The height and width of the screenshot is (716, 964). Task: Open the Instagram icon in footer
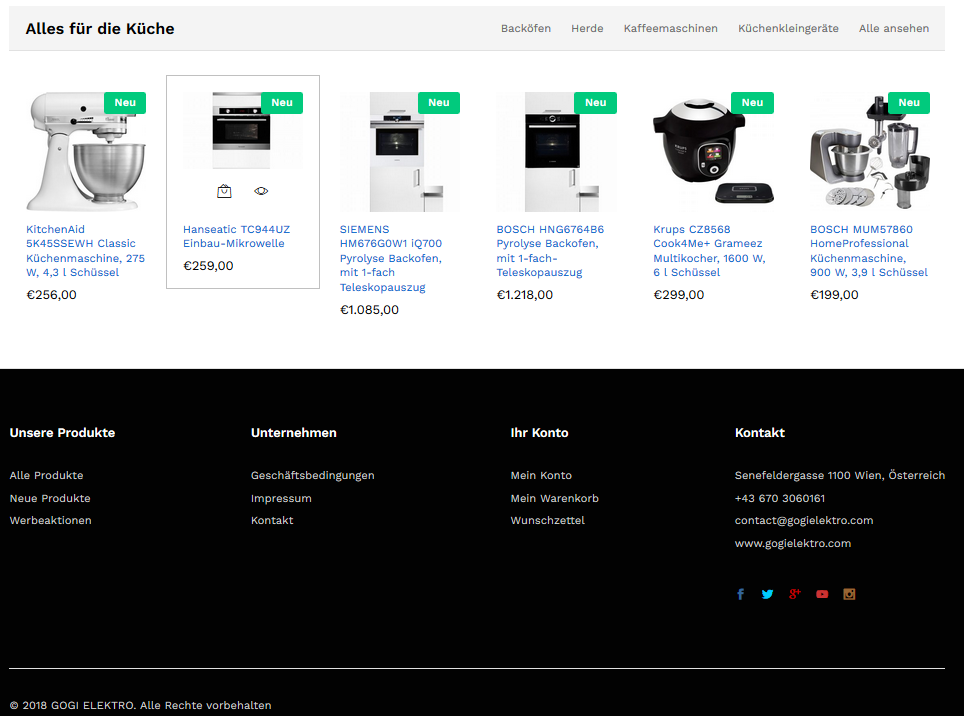click(849, 594)
